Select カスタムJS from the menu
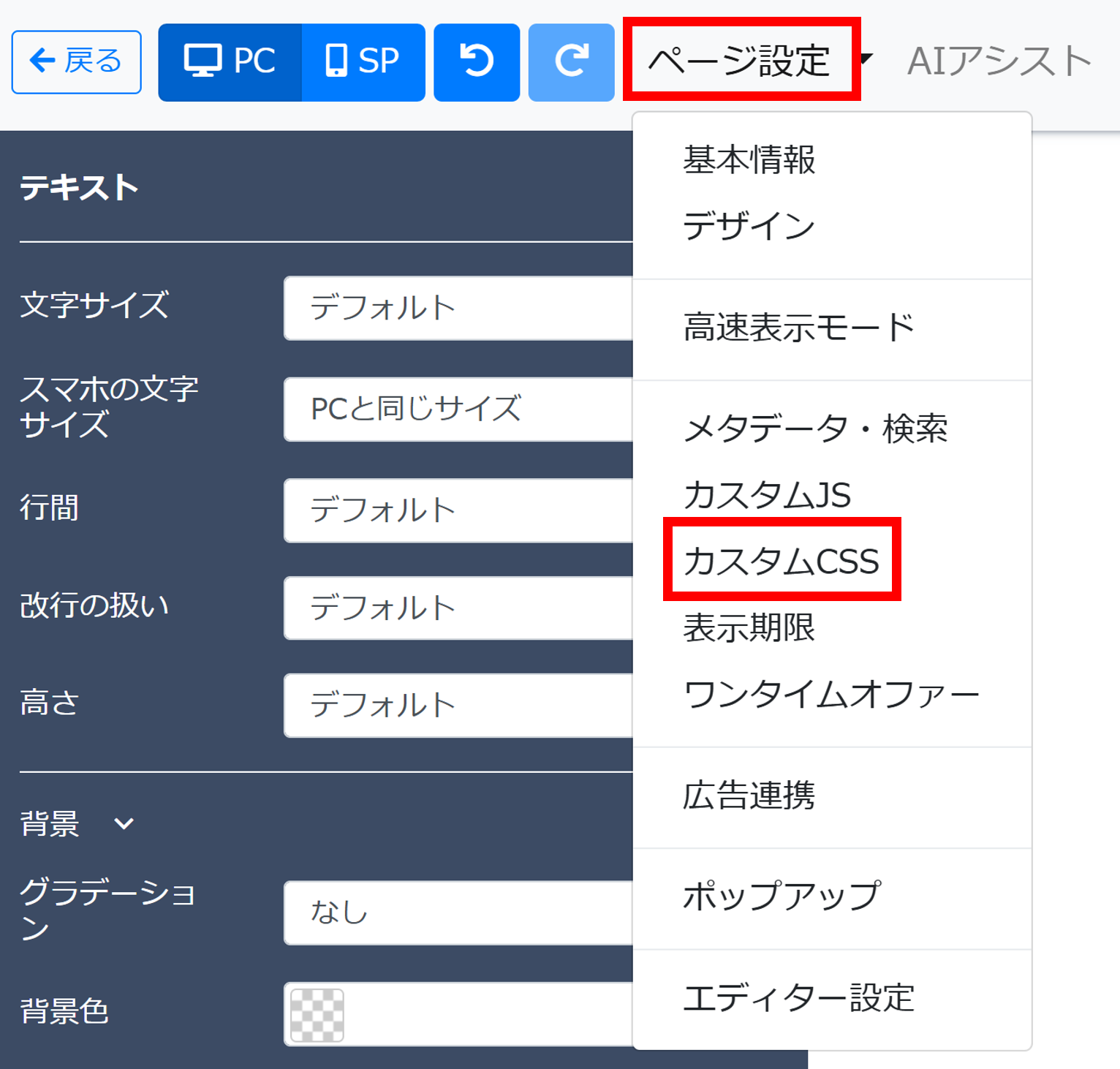Screen dimensions: 1120x1069 (x=766, y=495)
